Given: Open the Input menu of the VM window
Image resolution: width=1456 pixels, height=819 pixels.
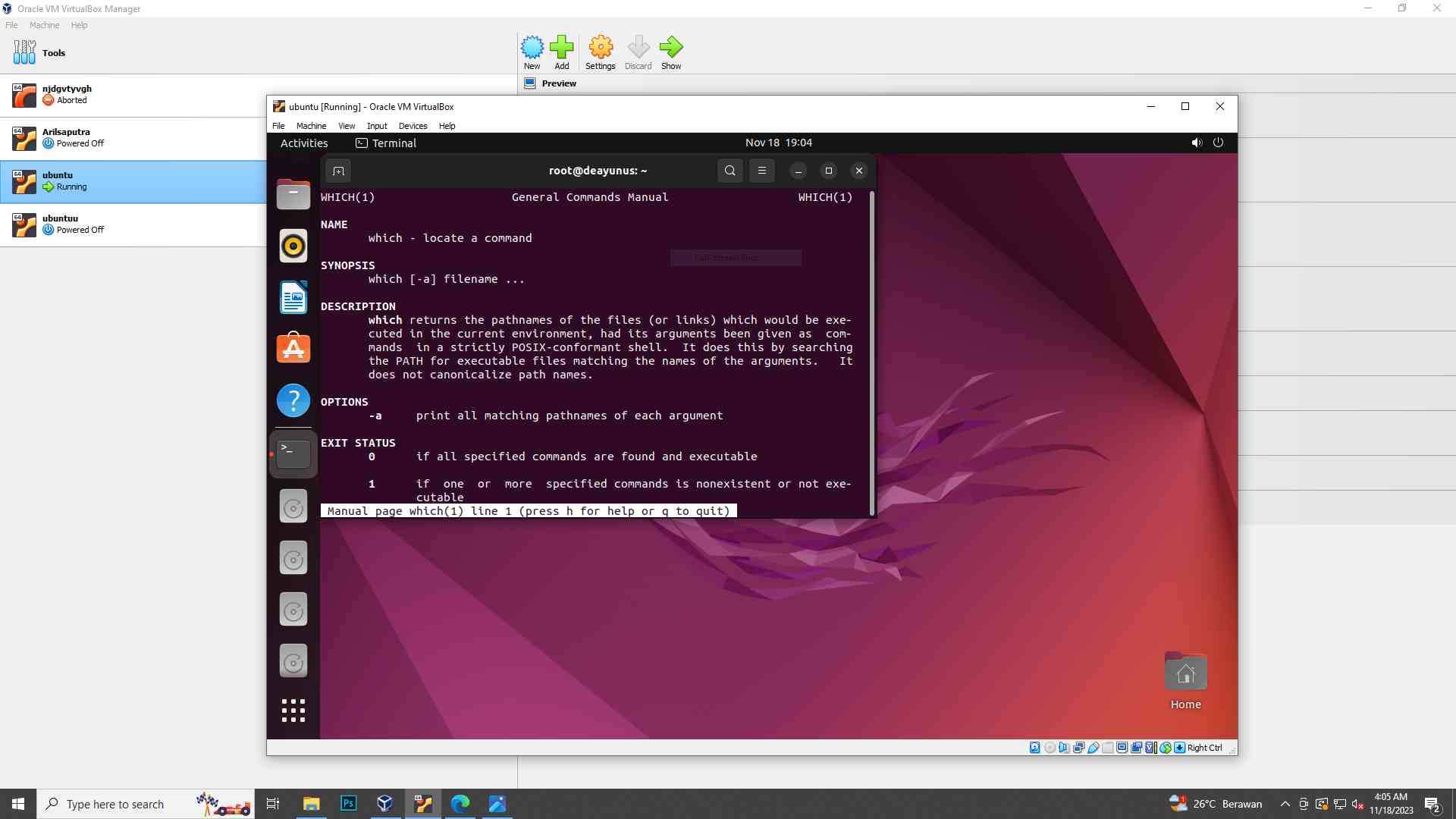Looking at the screenshot, I should click(x=377, y=126).
